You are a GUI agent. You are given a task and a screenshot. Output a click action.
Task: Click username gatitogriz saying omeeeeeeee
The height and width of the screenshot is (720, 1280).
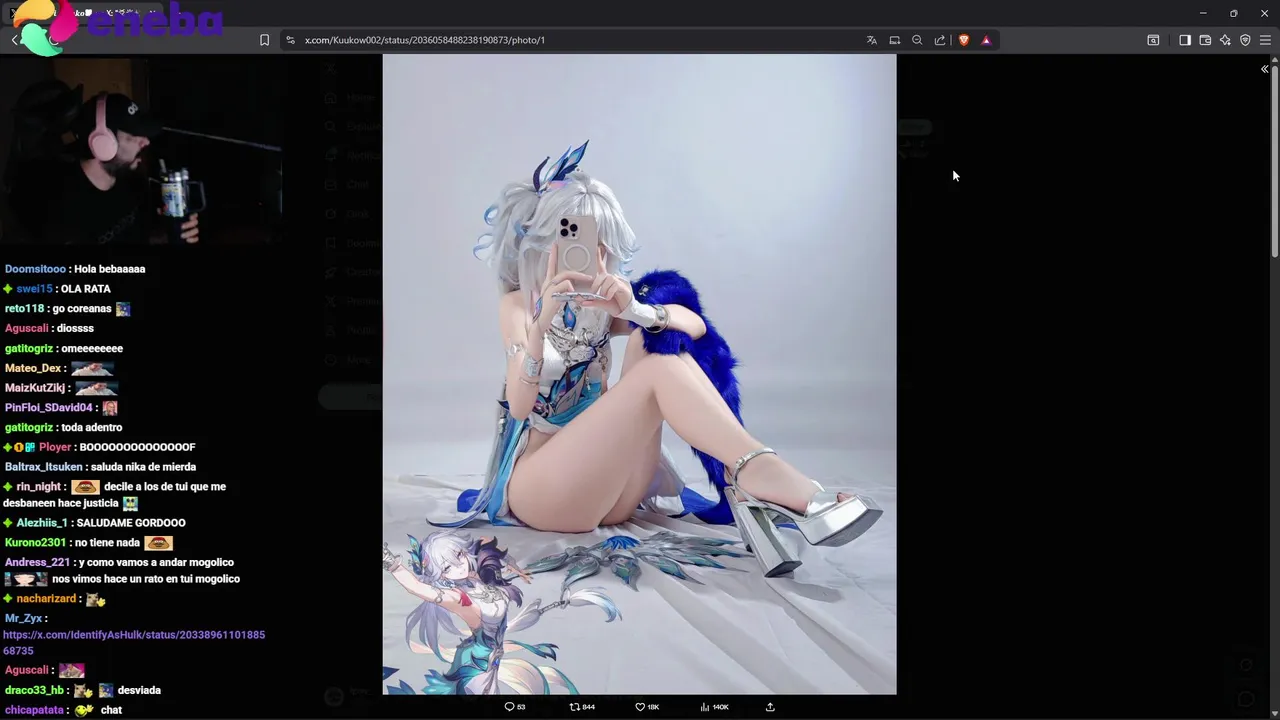pyautogui.click(x=29, y=349)
